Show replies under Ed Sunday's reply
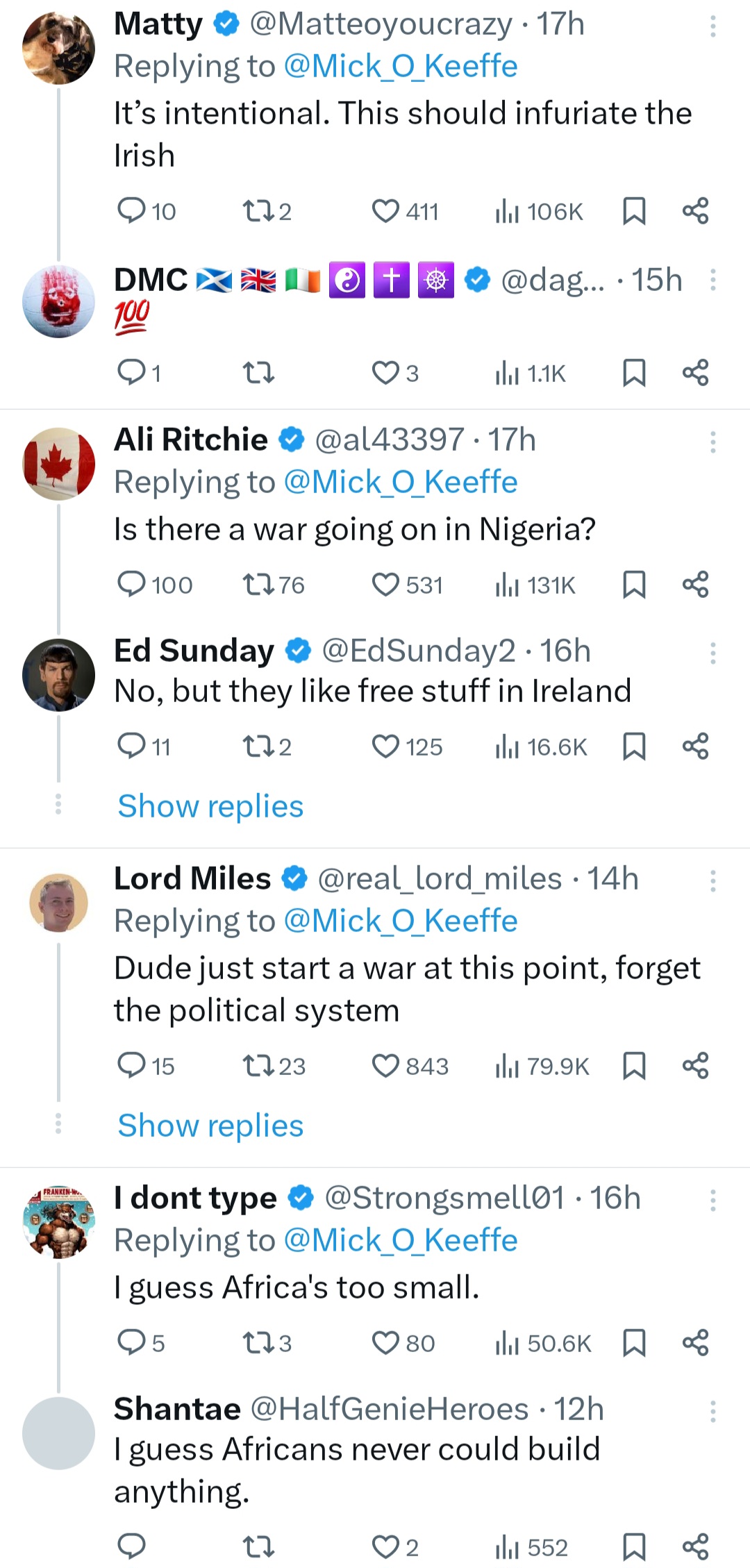Image resolution: width=750 pixels, height=1568 pixels. (210, 806)
